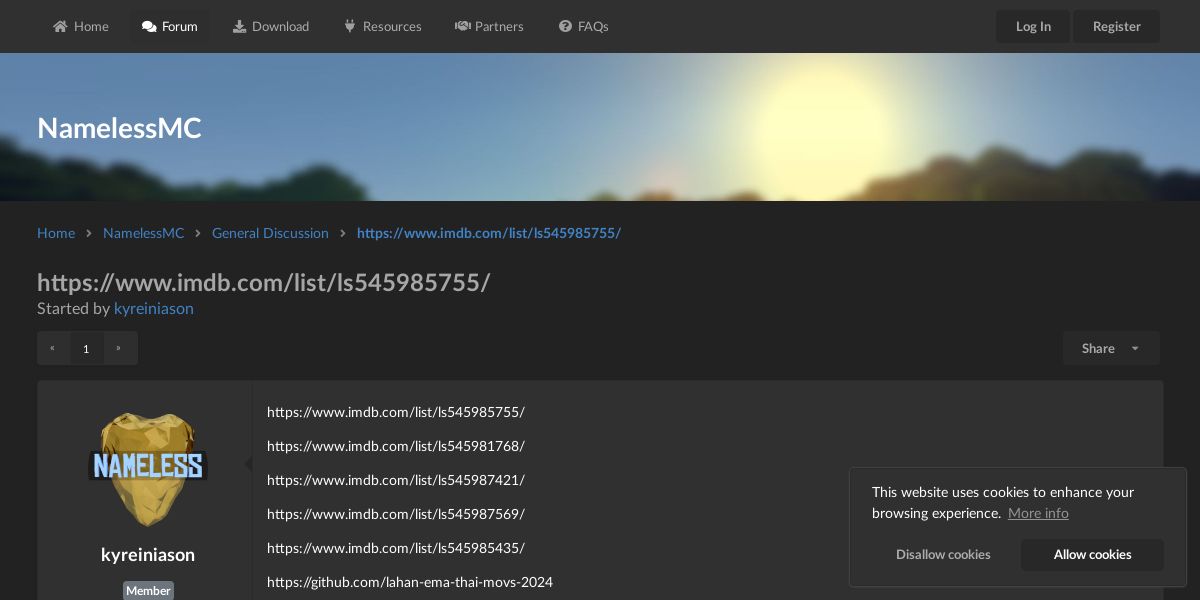Go to previous page arrow in pagination
The image size is (1200, 600).
tap(53, 348)
